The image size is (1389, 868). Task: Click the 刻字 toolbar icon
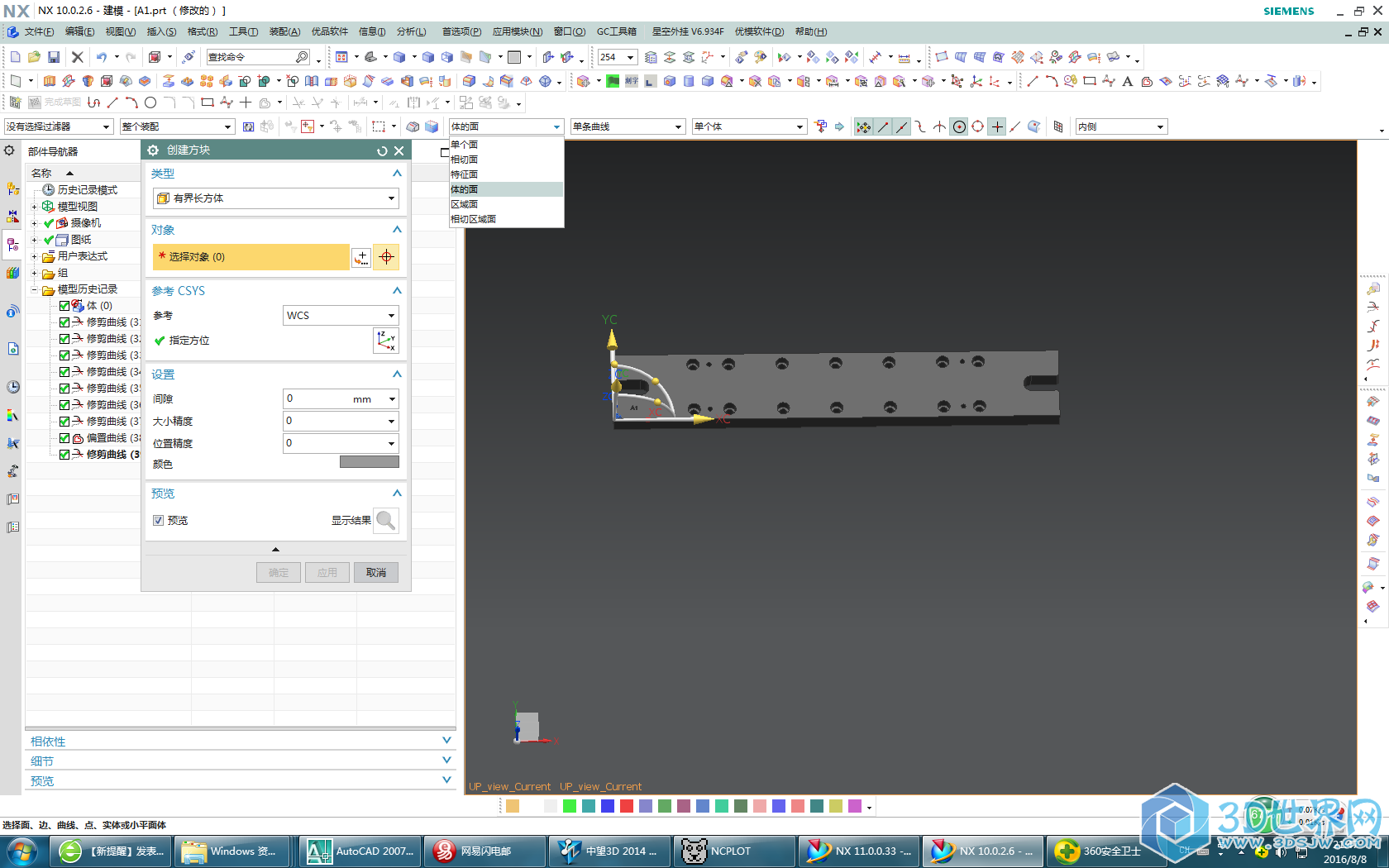click(x=632, y=81)
